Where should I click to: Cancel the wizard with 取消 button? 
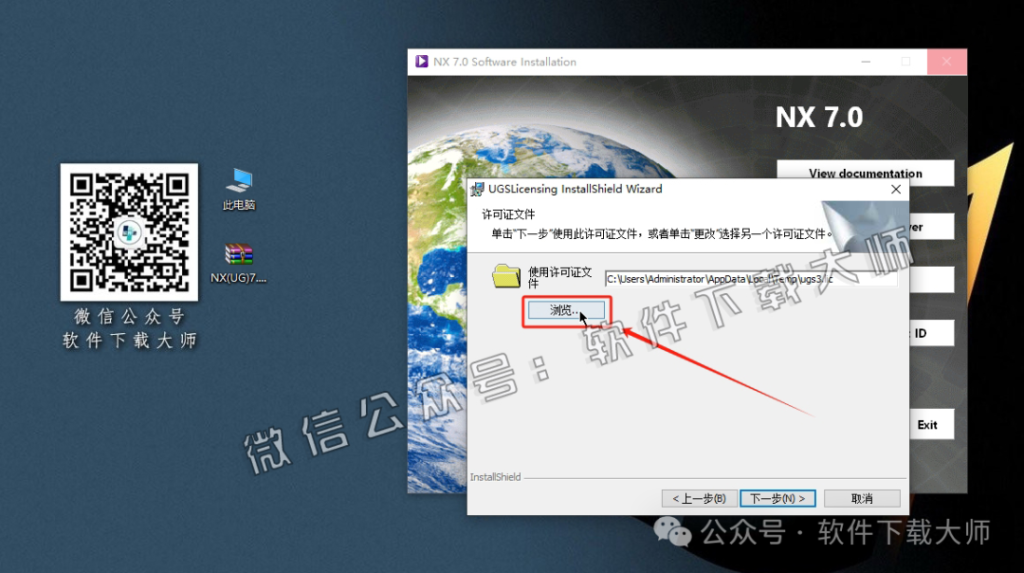tap(862, 499)
